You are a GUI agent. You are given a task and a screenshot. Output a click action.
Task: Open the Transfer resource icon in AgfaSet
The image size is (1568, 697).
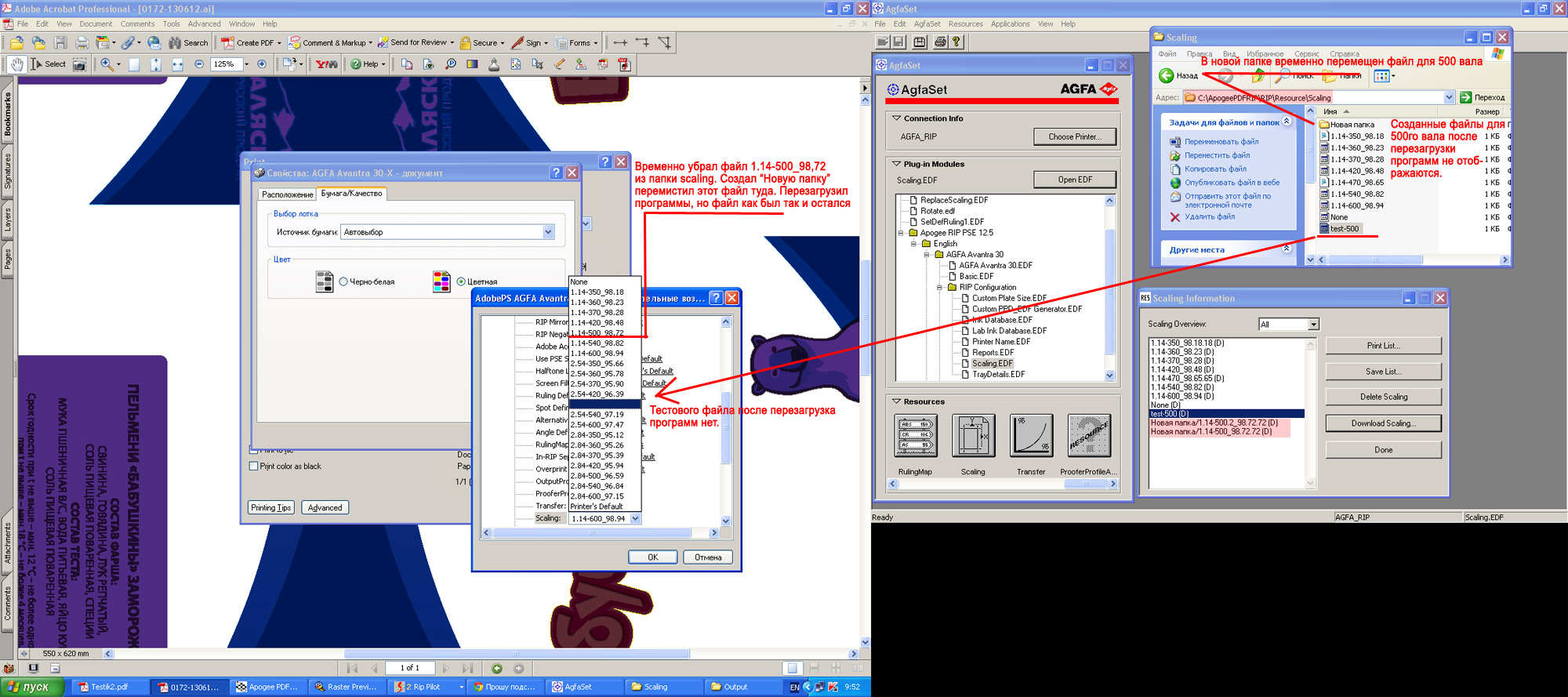coord(1031,436)
